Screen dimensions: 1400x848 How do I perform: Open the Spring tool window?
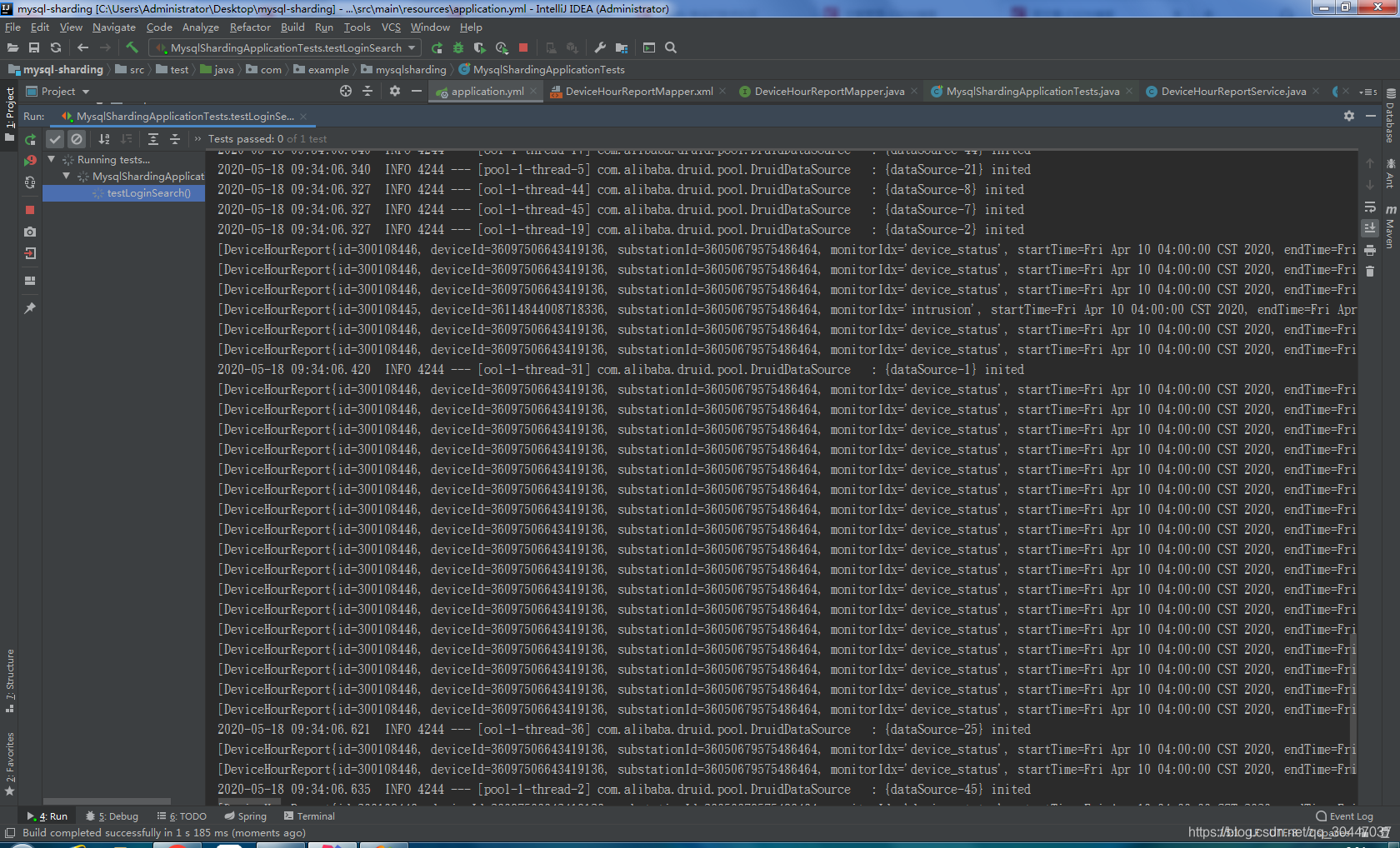coord(246,816)
